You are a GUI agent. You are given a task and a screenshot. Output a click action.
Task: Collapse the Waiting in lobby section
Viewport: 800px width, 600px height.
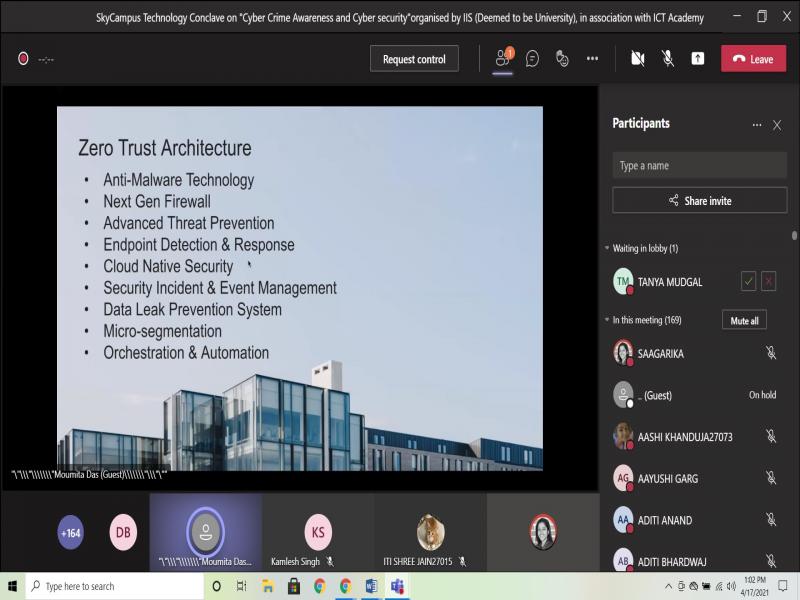pyautogui.click(x=606, y=248)
